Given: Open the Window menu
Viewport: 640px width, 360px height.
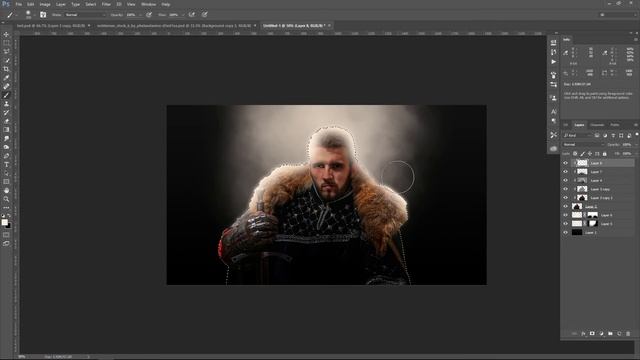Looking at the screenshot, I should [148, 4].
